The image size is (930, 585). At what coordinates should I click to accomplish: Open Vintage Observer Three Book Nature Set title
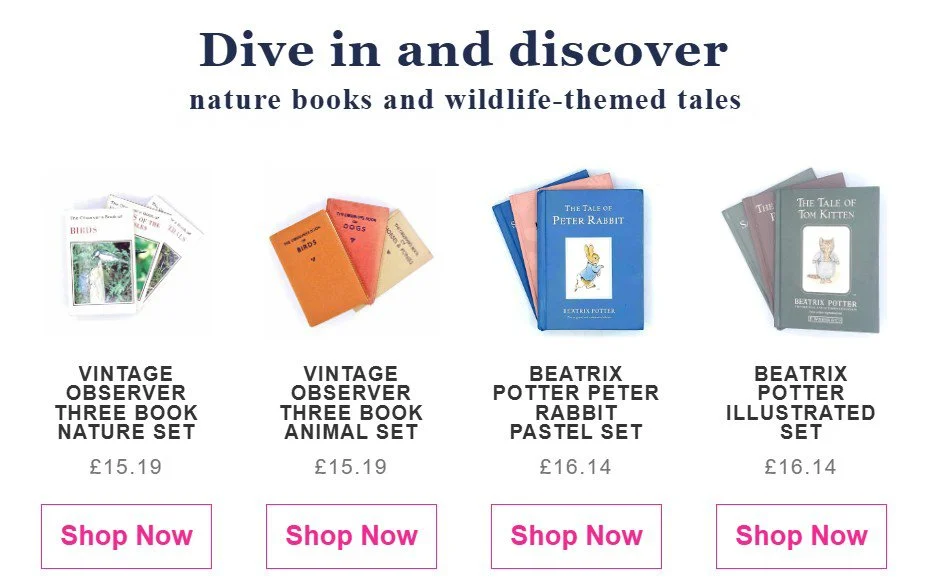click(126, 403)
